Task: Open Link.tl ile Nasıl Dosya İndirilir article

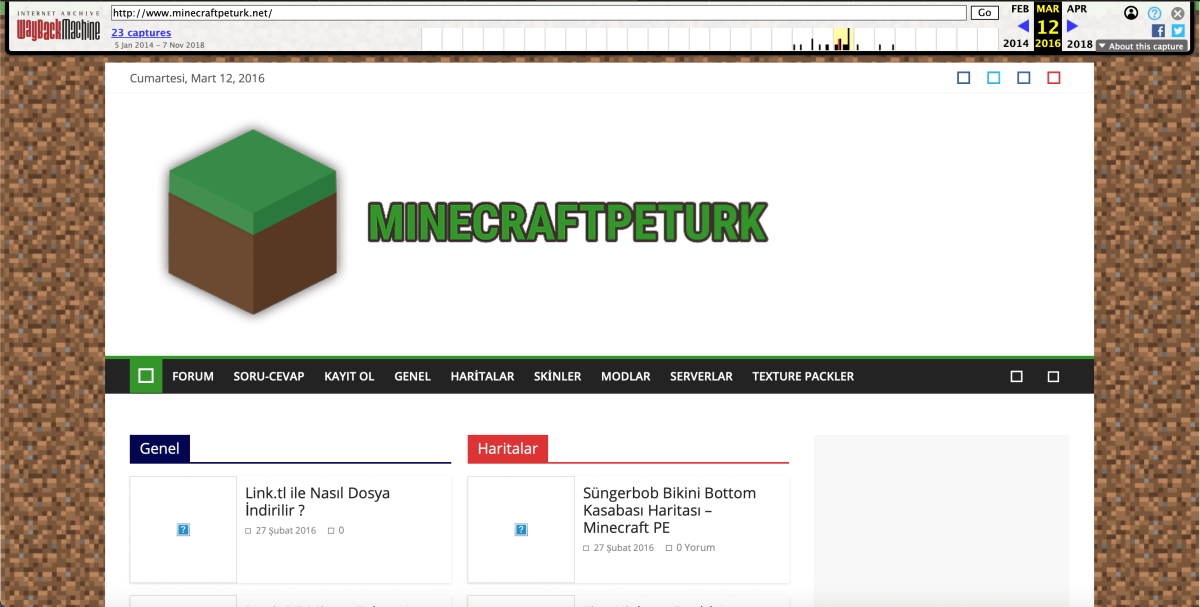Action: [317, 501]
